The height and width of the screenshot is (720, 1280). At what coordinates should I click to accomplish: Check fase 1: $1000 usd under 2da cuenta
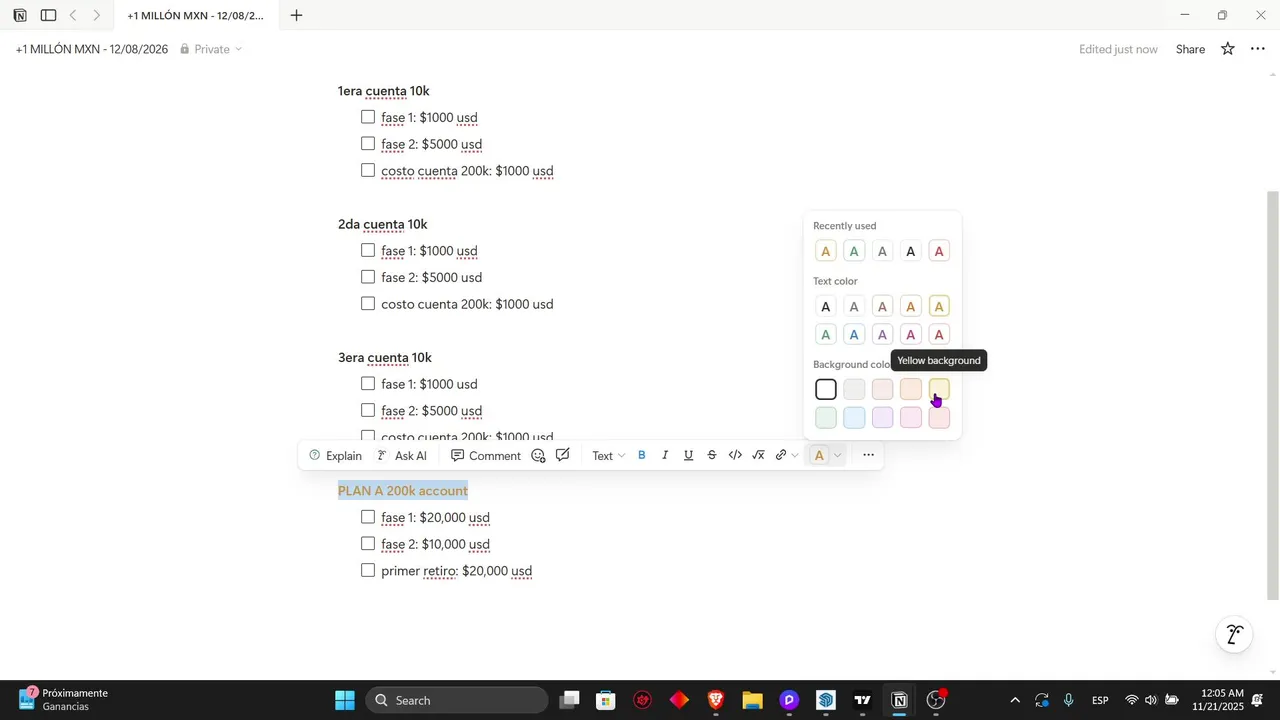click(x=368, y=250)
